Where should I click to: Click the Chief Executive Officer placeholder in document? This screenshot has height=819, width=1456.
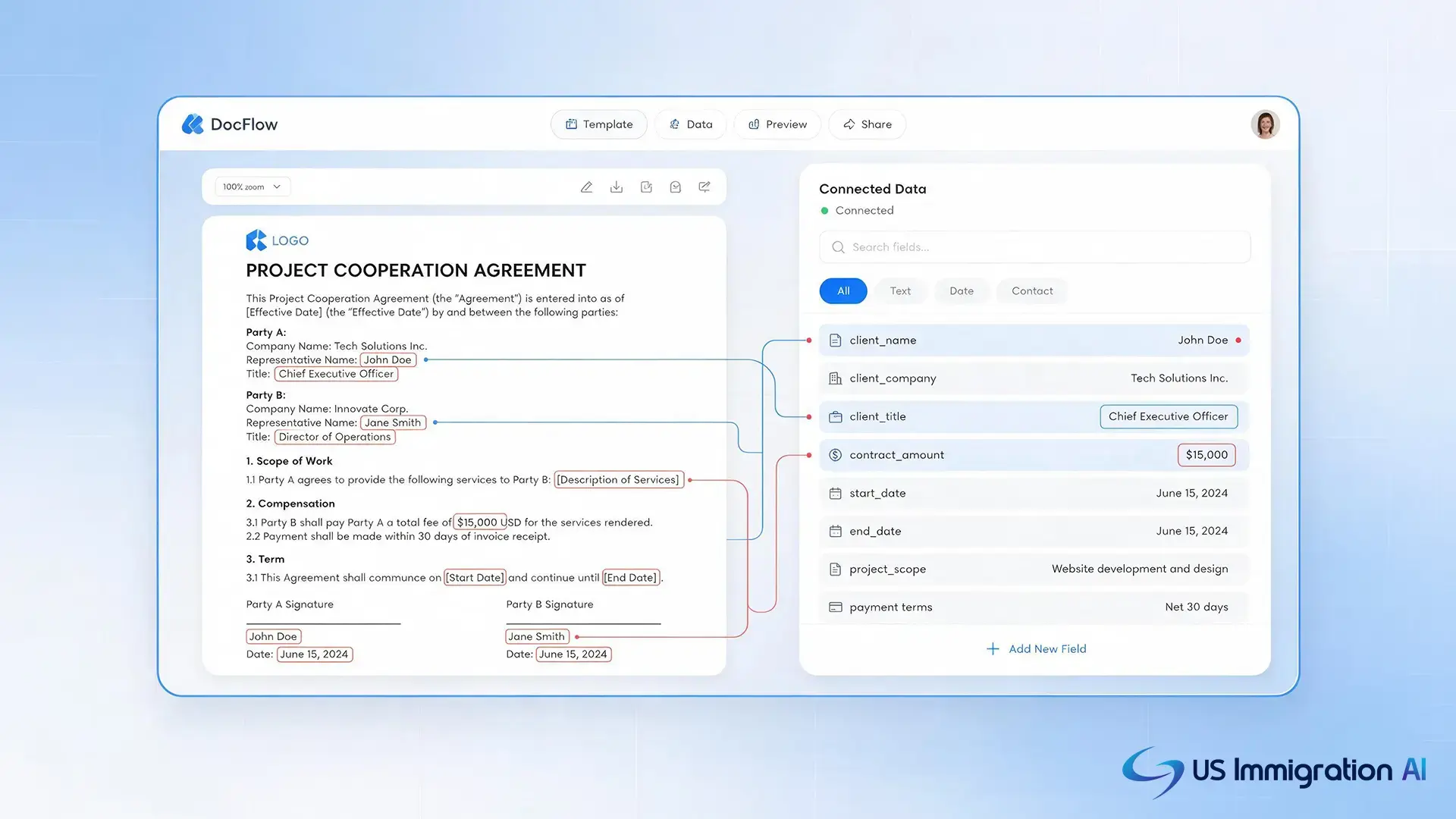click(x=336, y=374)
